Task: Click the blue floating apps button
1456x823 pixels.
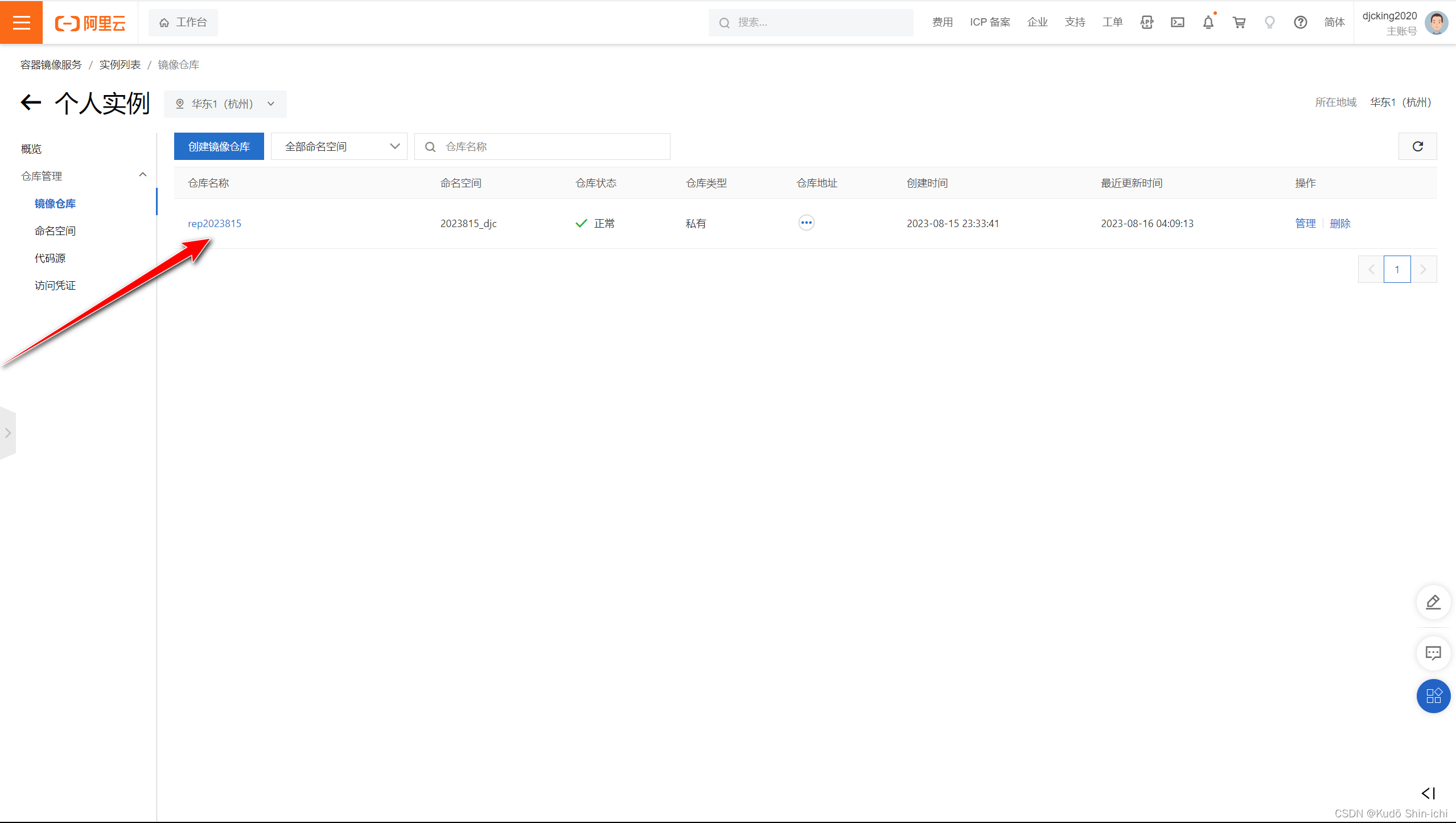Action: (x=1433, y=696)
